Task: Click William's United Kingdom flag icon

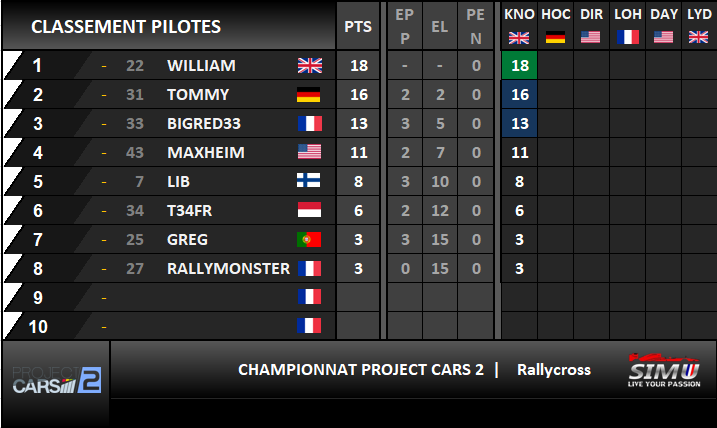Action: coord(310,66)
